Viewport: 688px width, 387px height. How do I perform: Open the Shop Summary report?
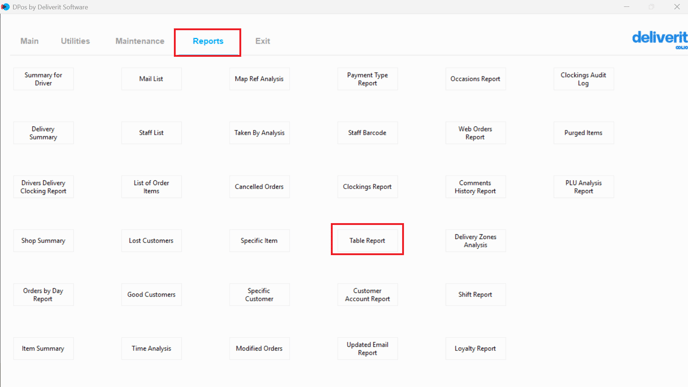coord(43,240)
